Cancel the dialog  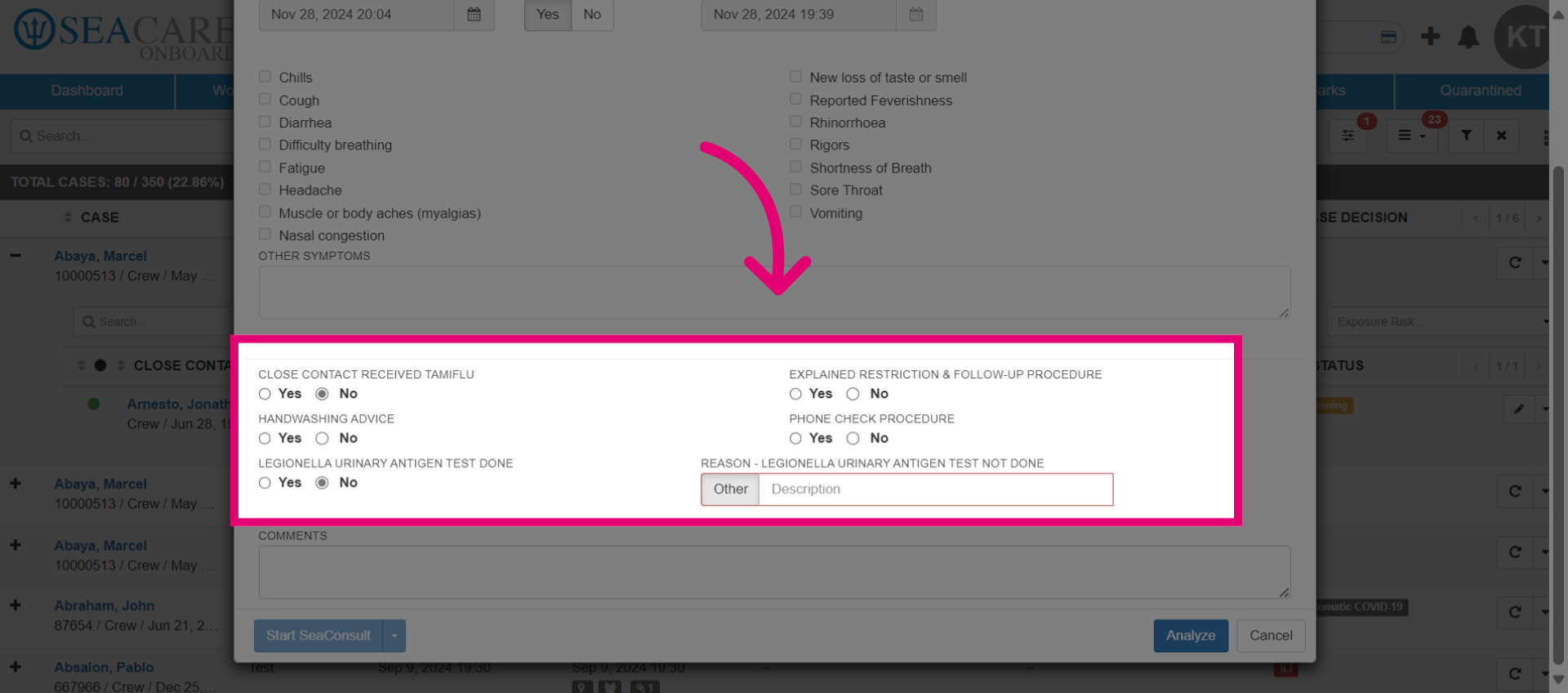point(1271,636)
